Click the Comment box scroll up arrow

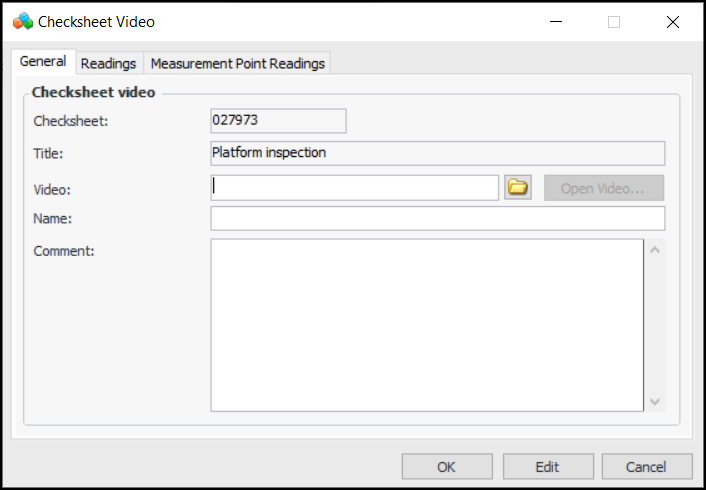click(x=655, y=249)
